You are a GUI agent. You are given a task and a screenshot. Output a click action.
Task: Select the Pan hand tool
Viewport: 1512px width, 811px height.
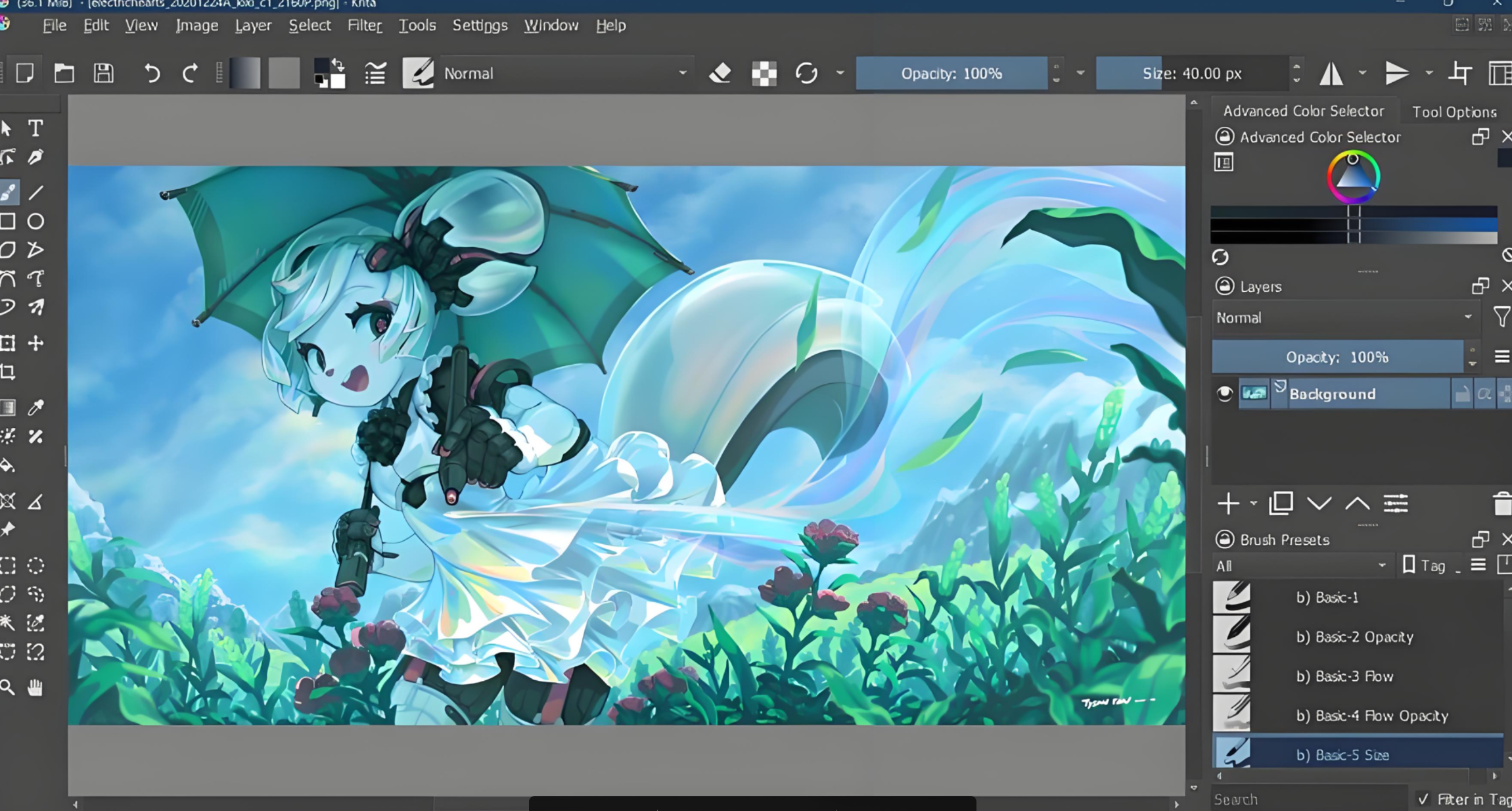pyautogui.click(x=35, y=688)
